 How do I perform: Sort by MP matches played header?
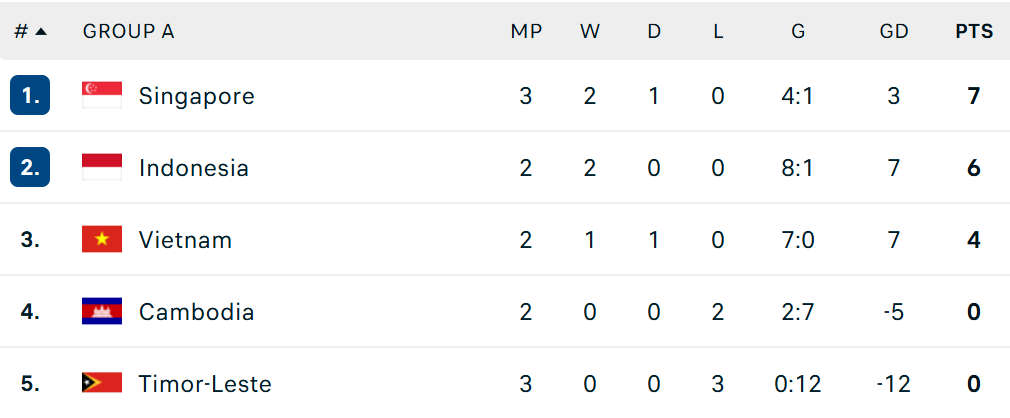[x=526, y=32]
